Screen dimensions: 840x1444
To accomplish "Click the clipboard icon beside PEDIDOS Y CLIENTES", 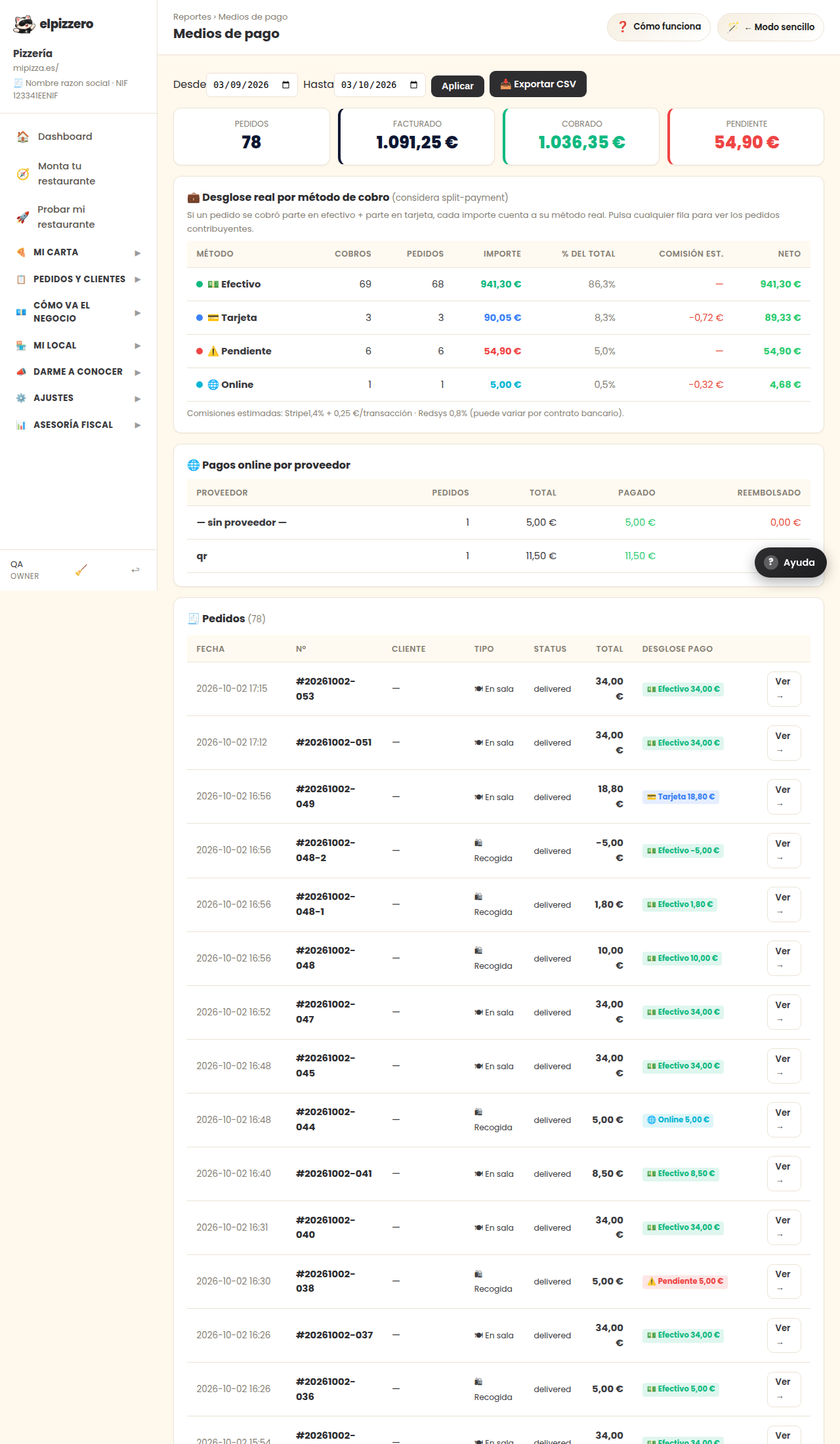I will click(x=21, y=280).
